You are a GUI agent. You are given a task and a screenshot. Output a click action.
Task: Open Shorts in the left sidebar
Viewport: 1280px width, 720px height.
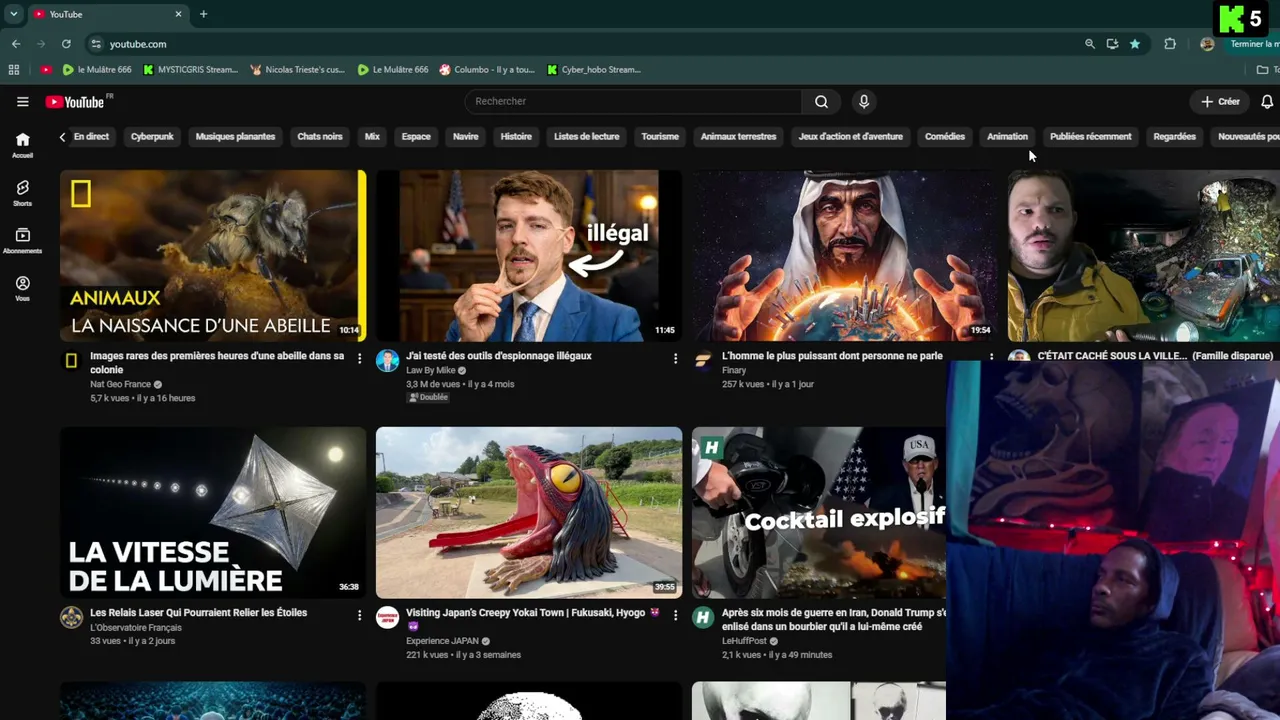(x=22, y=193)
